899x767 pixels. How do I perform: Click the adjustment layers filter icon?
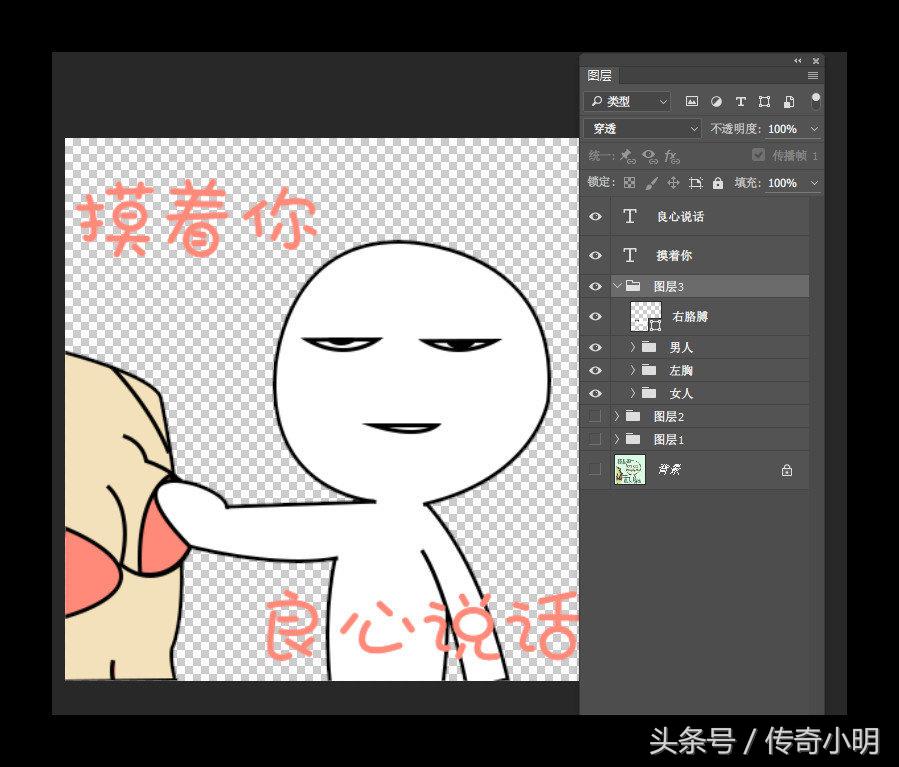[x=716, y=101]
